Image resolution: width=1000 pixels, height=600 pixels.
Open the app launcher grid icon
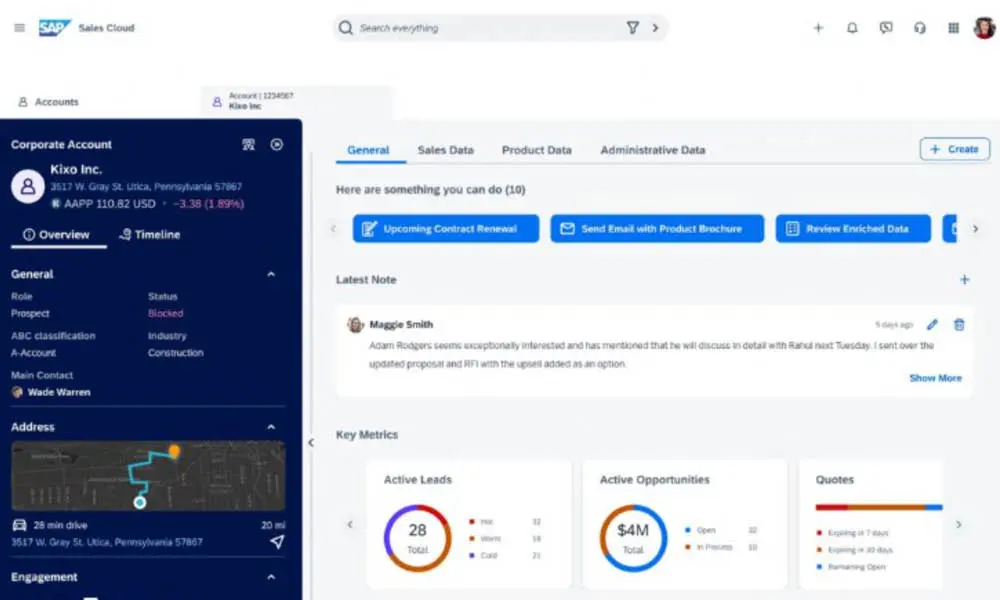click(953, 28)
